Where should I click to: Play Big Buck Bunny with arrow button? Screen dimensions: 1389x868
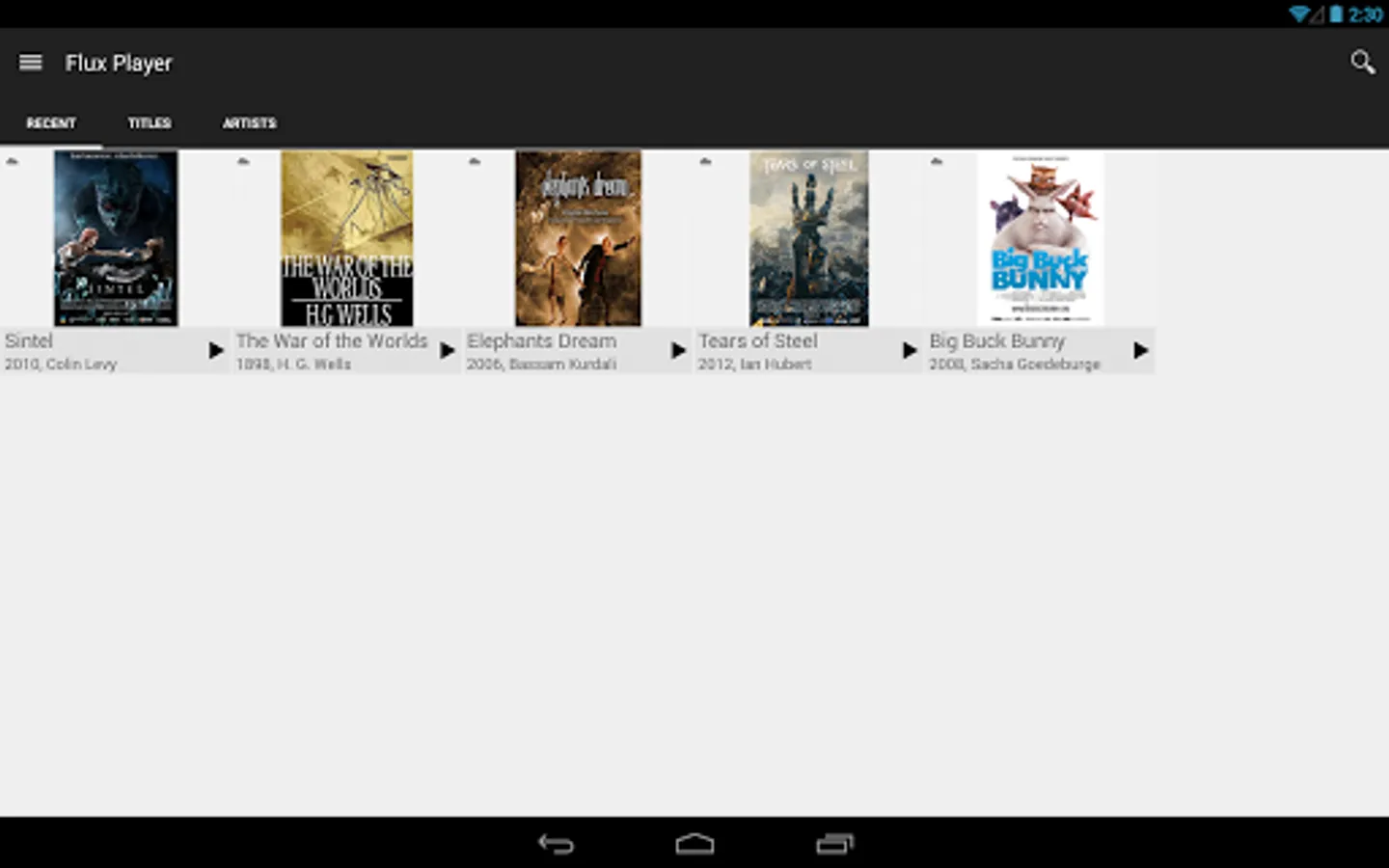[1141, 350]
